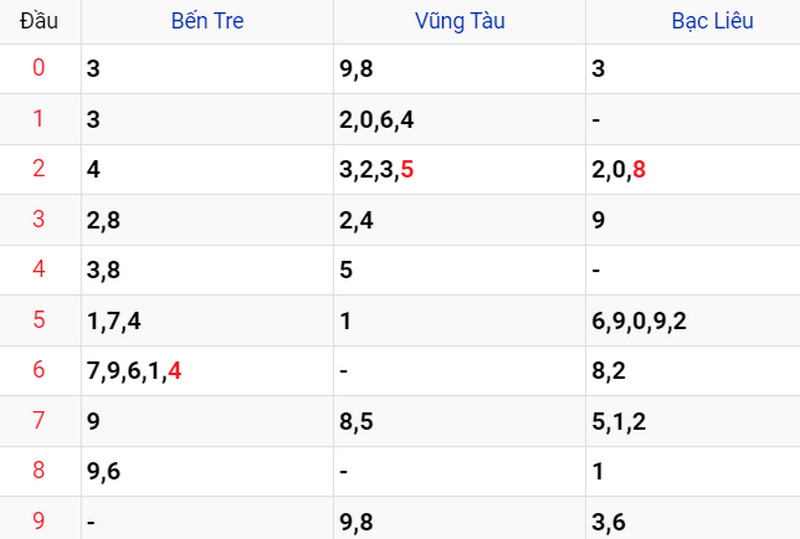Click the Bến Tre cell showing 1,7,4
This screenshot has height=539, width=800.
click(207, 321)
